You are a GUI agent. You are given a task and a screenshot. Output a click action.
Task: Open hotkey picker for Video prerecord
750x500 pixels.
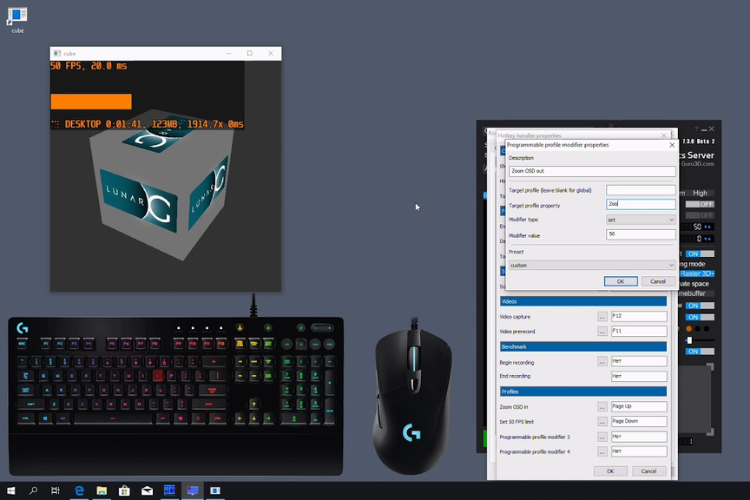coord(602,331)
